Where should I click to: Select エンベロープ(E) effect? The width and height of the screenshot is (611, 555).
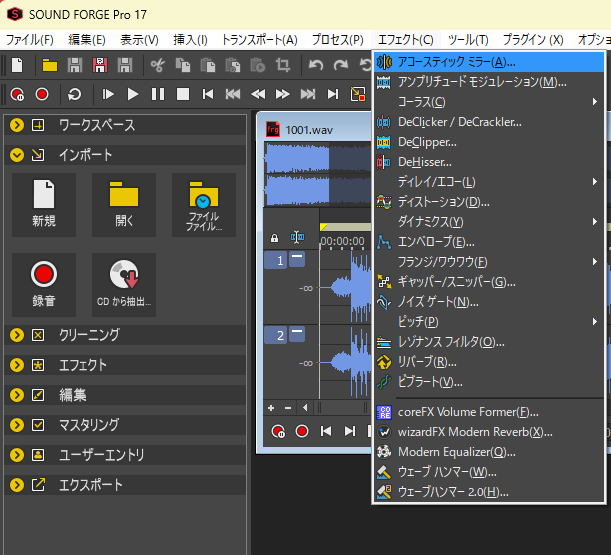tap(489, 242)
